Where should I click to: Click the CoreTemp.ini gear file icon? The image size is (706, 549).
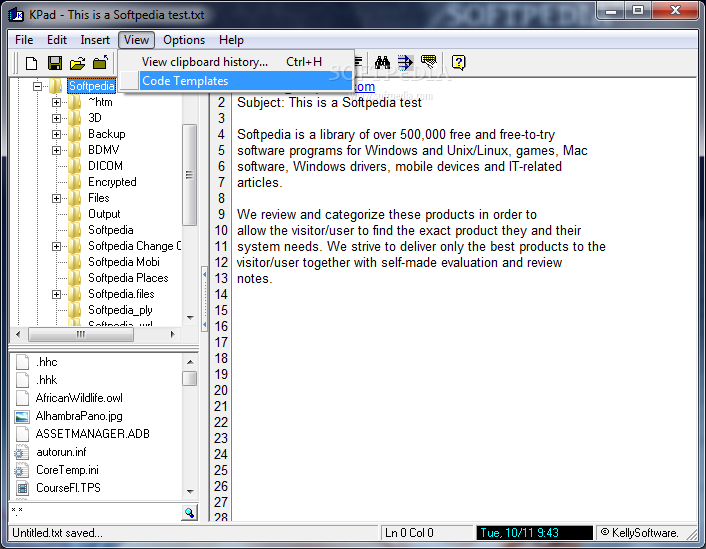(22, 470)
